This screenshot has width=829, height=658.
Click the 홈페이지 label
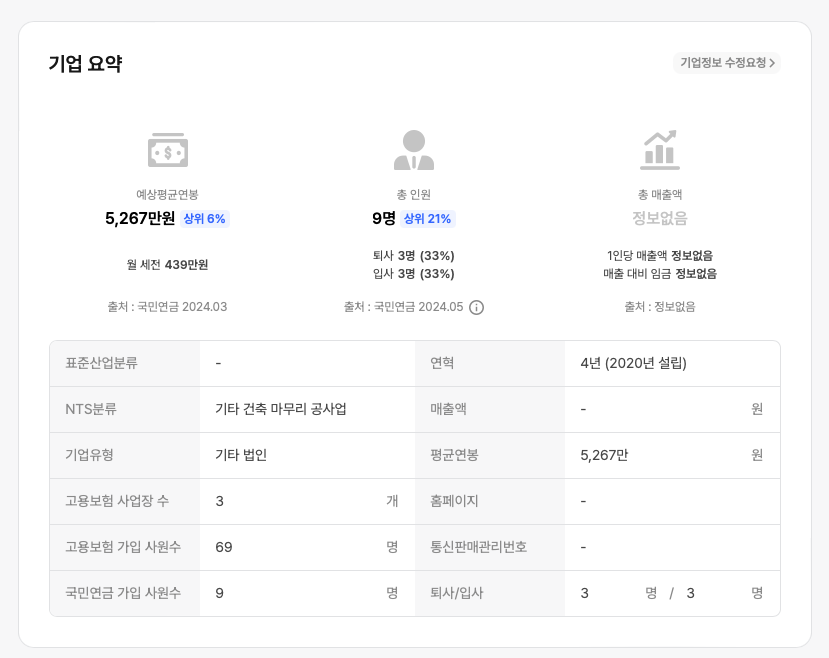[454, 501]
